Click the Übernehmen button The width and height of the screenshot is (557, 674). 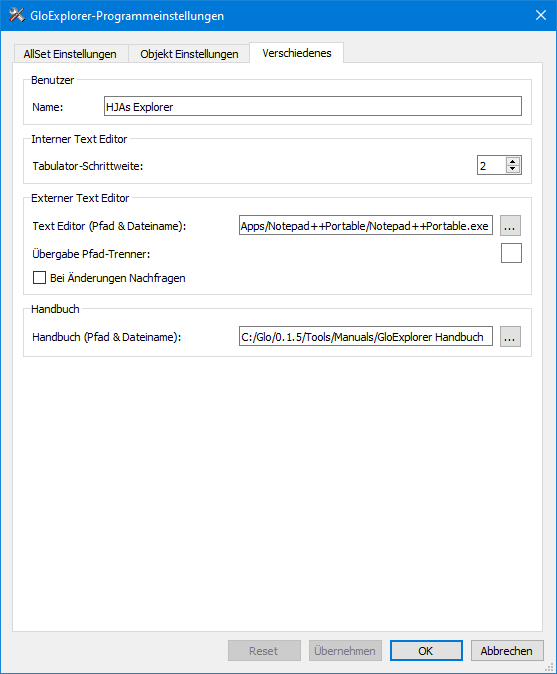(345, 651)
